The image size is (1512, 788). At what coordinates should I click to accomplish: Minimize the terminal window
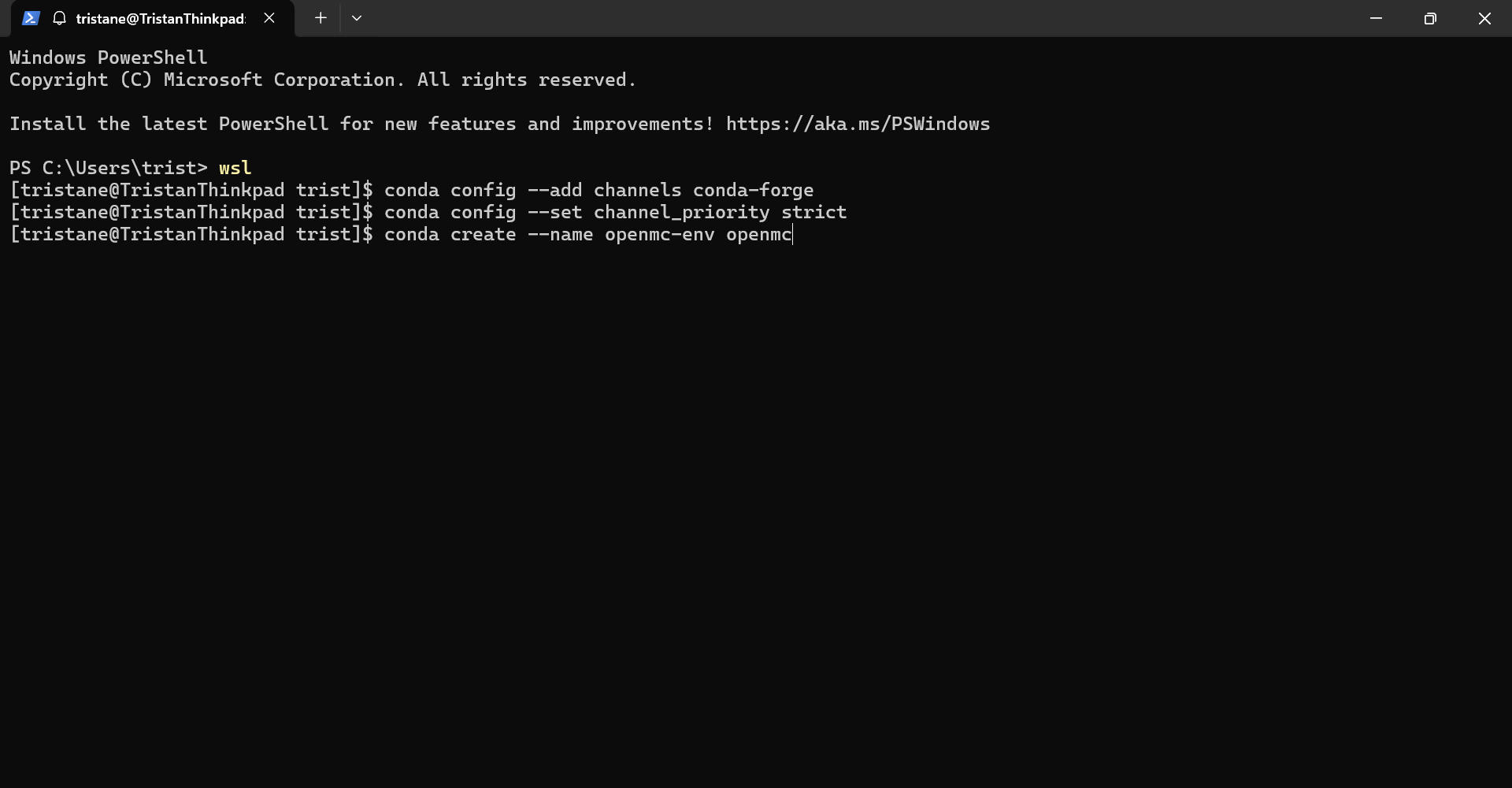coord(1377,18)
